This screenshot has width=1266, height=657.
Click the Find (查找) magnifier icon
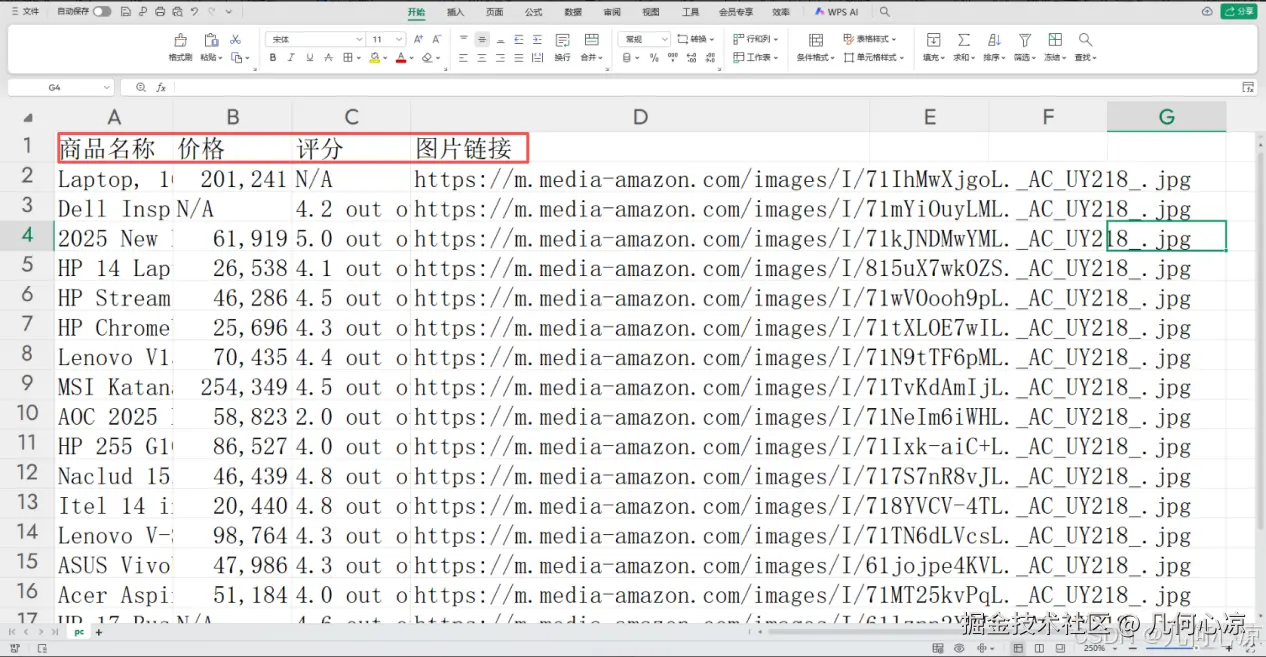(x=1085, y=40)
